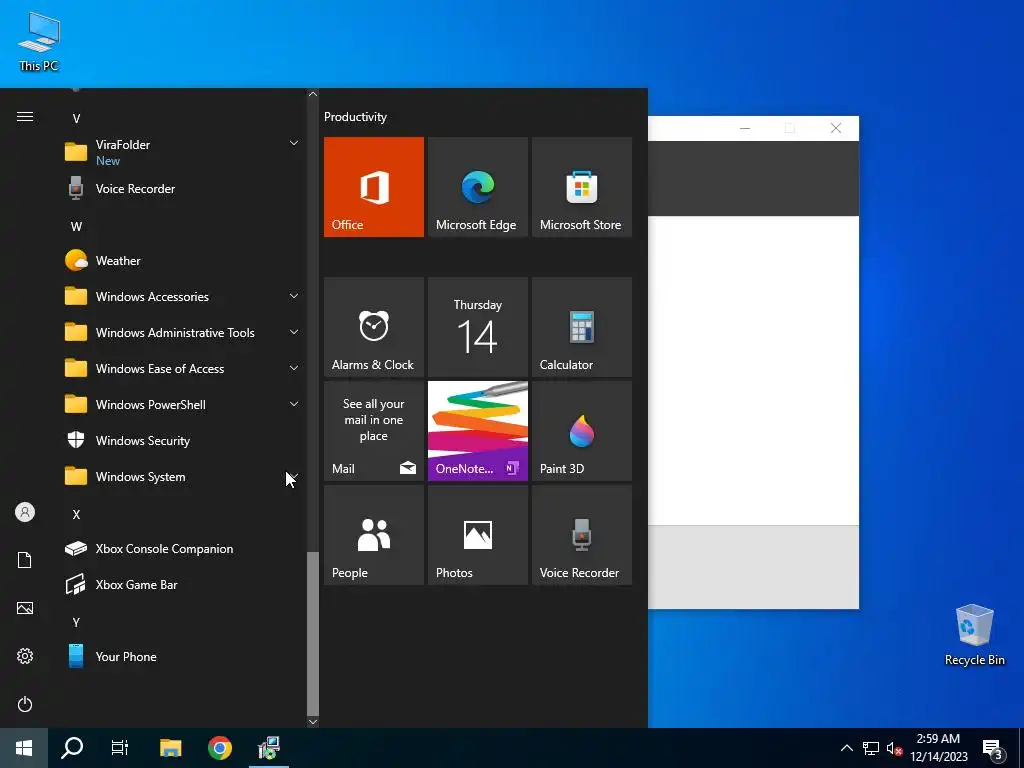The width and height of the screenshot is (1024, 768).
Task: Open Alarms & Clock tile
Action: (x=374, y=327)
